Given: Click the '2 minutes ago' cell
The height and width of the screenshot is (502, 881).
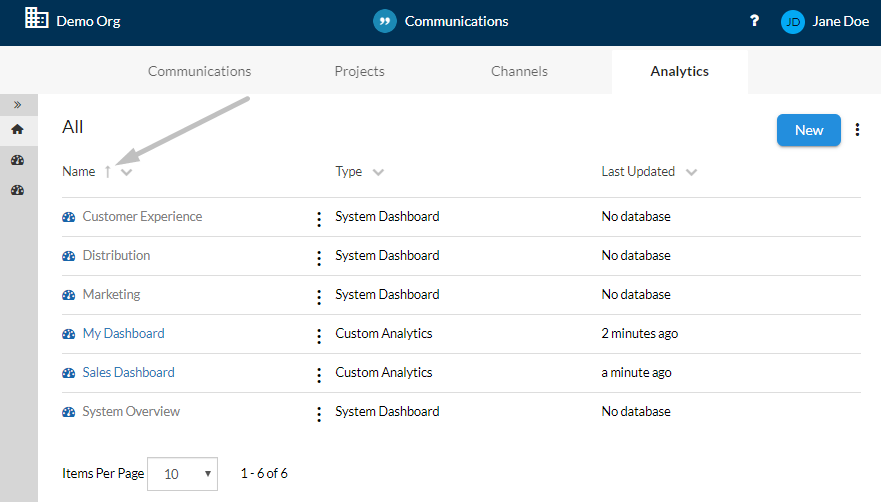Looking at the screenshot, I should click(x=639, y=333).
